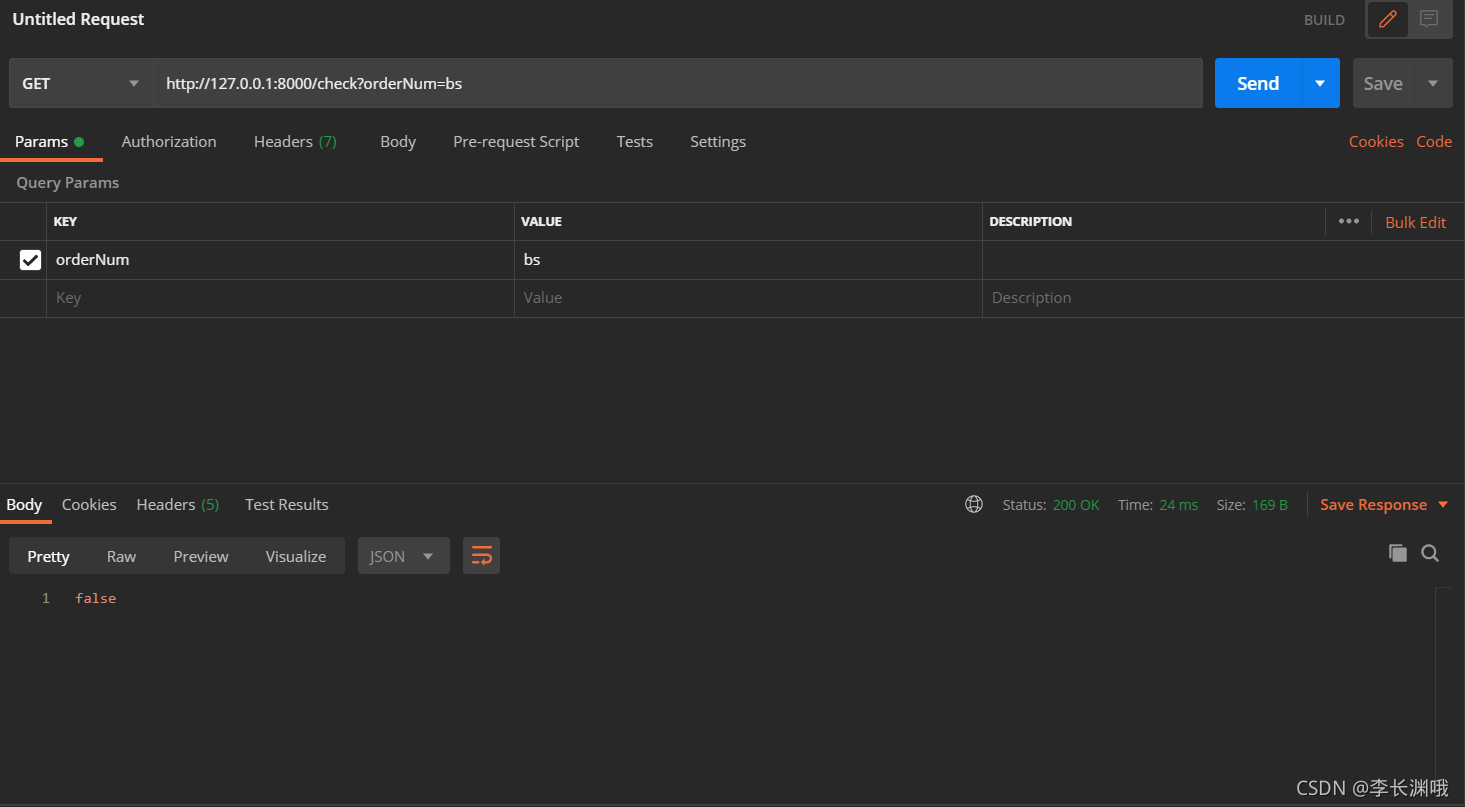Open the comments mode icon
Viewport: 1465px width, 807px height.
[x=1429, y=19]
